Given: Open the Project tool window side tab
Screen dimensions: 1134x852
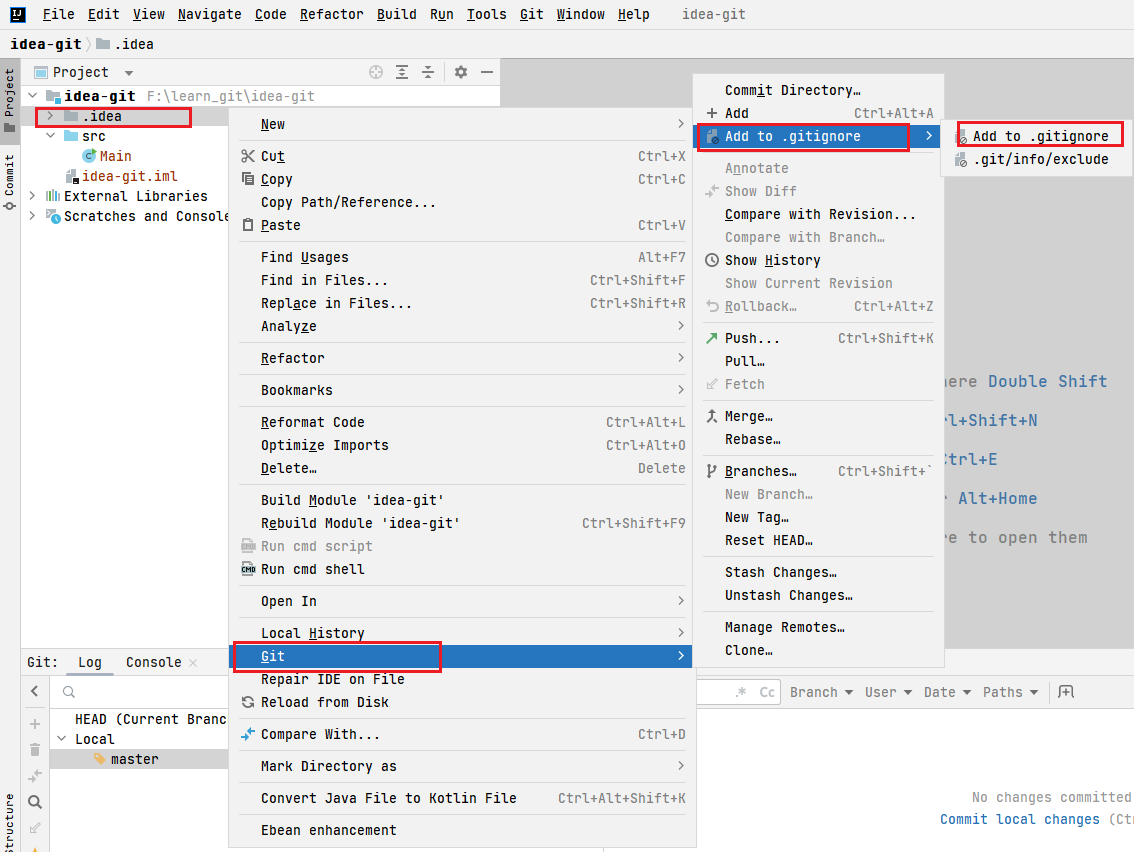Looking at the screenshot, I should click(x=9, y=100).
